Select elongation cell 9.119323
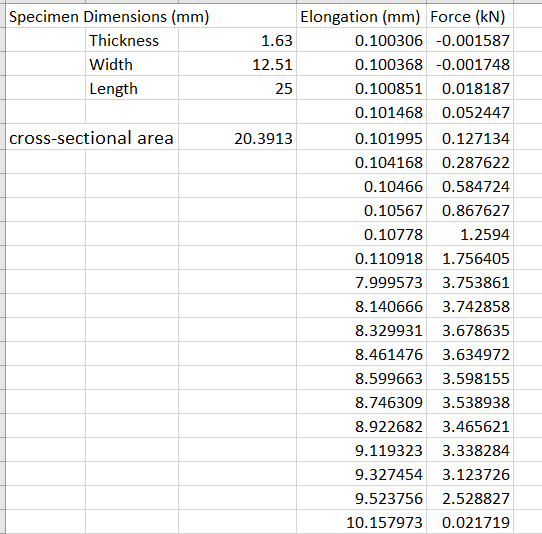 click(x=362, y=450)
